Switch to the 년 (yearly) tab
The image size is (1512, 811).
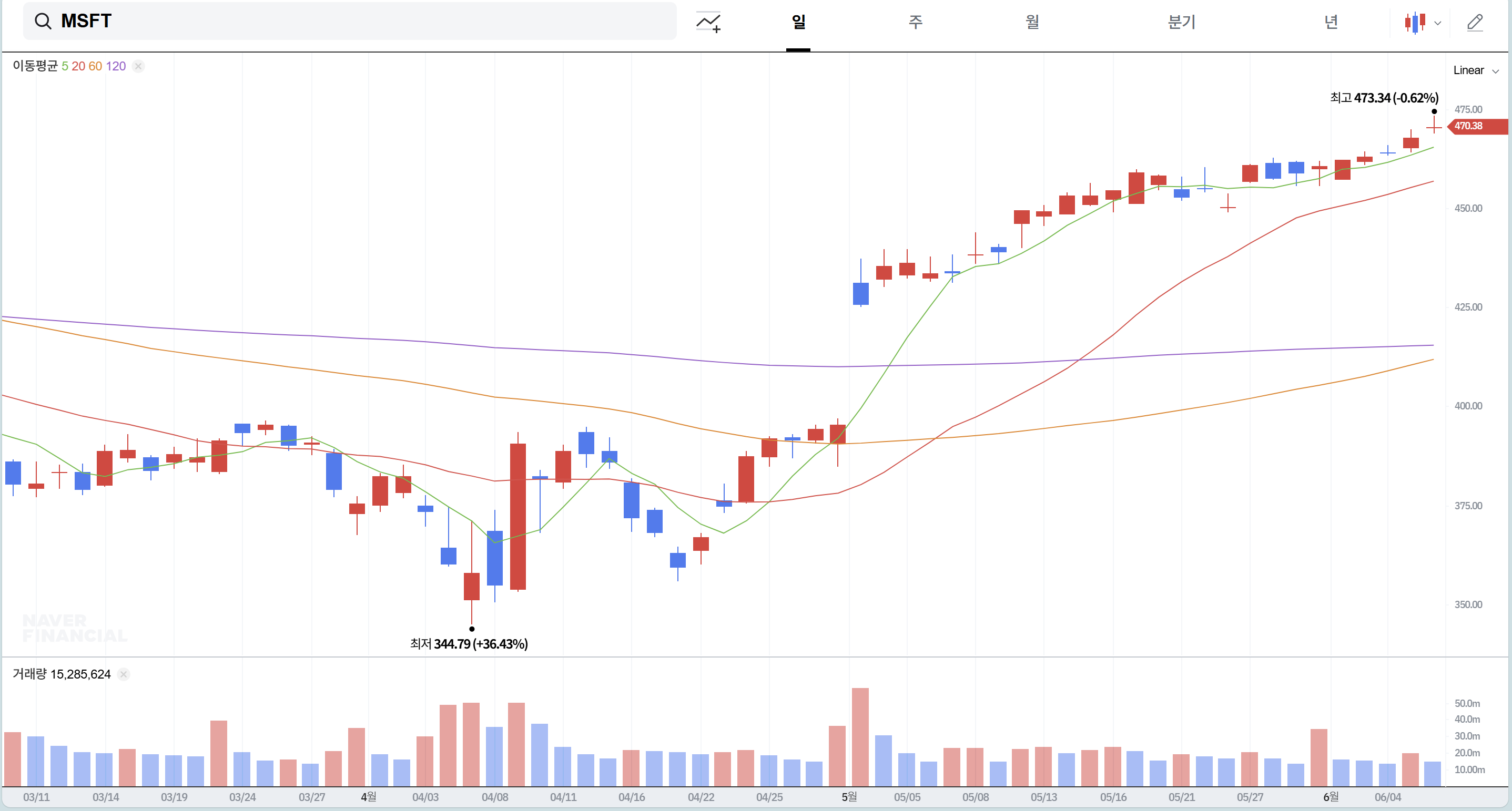(1331, 22)
